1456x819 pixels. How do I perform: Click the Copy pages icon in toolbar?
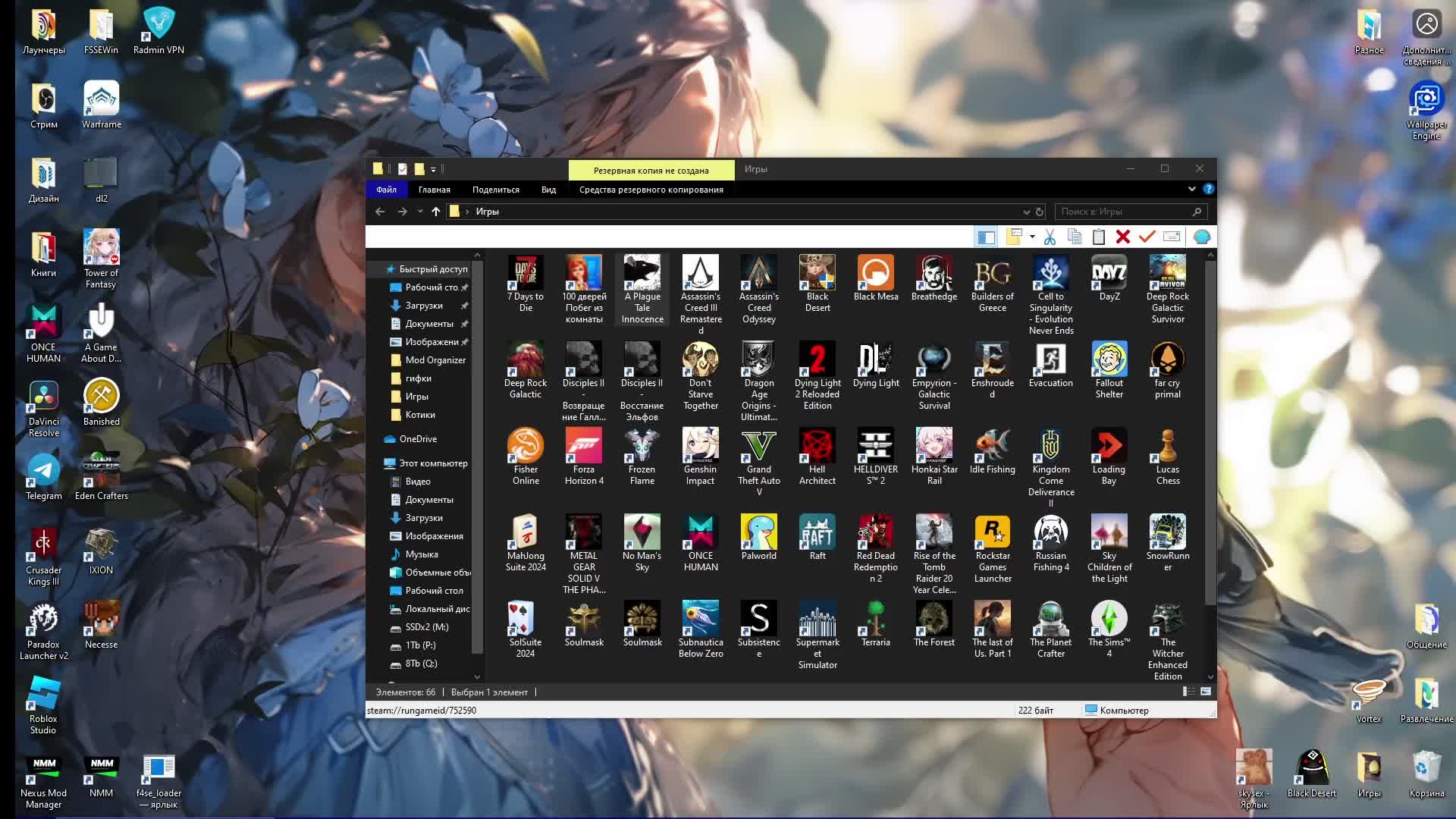point(1074,237)
